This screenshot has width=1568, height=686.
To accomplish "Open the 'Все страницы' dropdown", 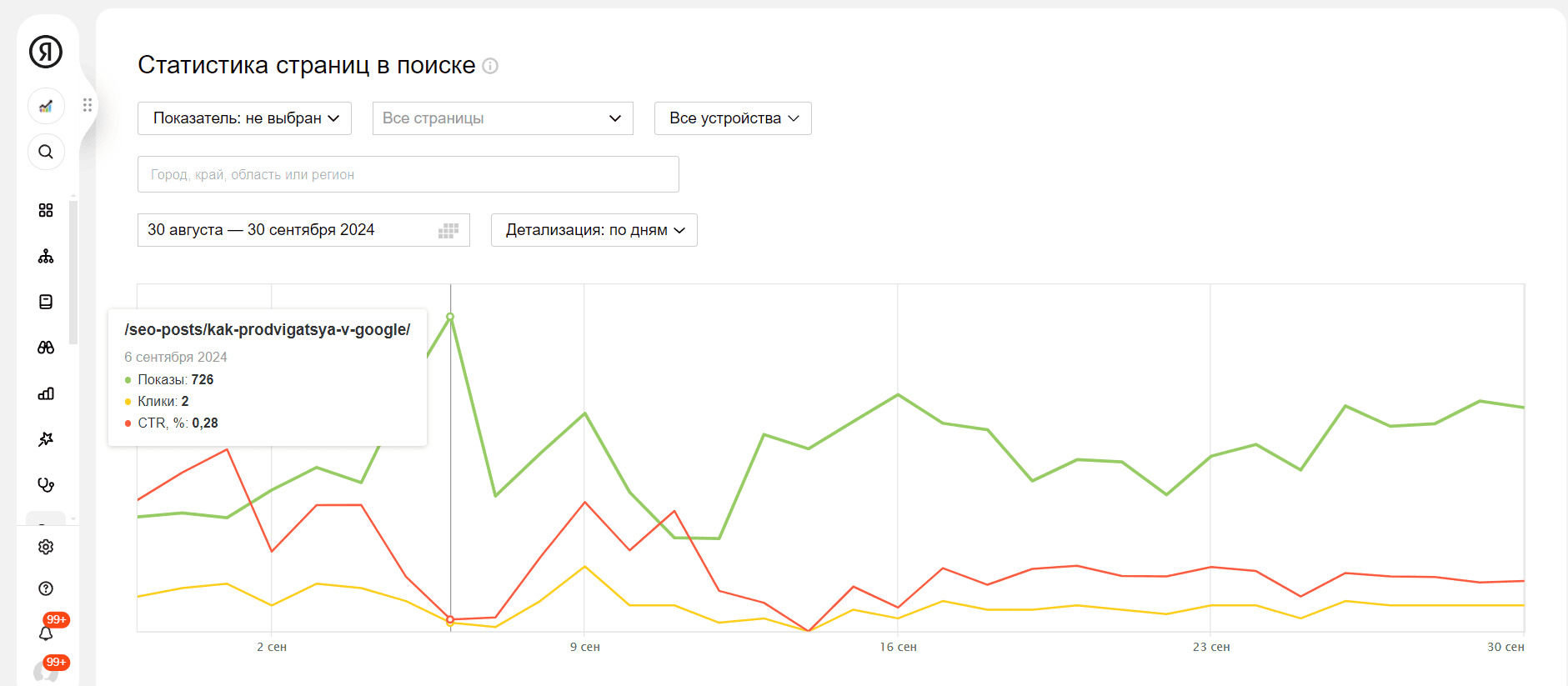I will click(503, 118).
